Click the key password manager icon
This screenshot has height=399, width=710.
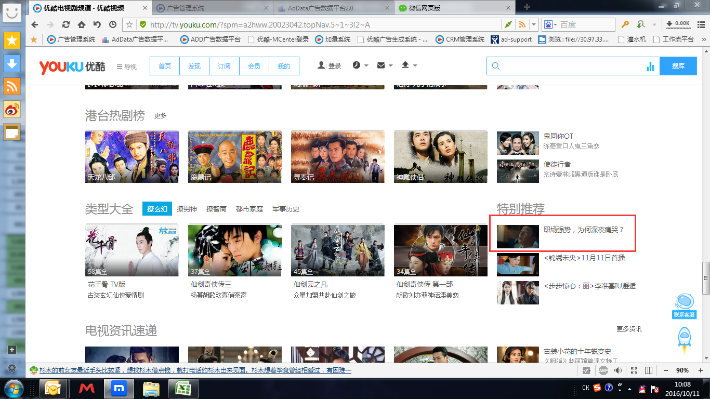click(625, 24)
